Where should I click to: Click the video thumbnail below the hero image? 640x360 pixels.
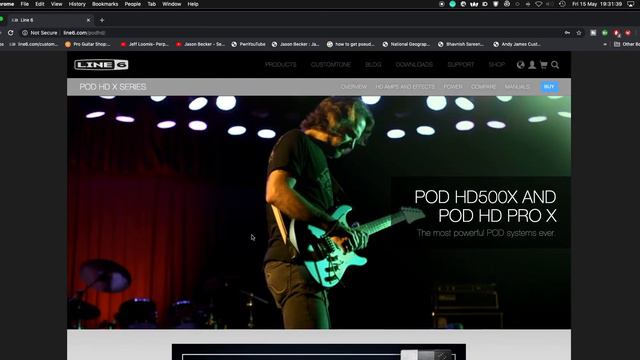[319, 352]
